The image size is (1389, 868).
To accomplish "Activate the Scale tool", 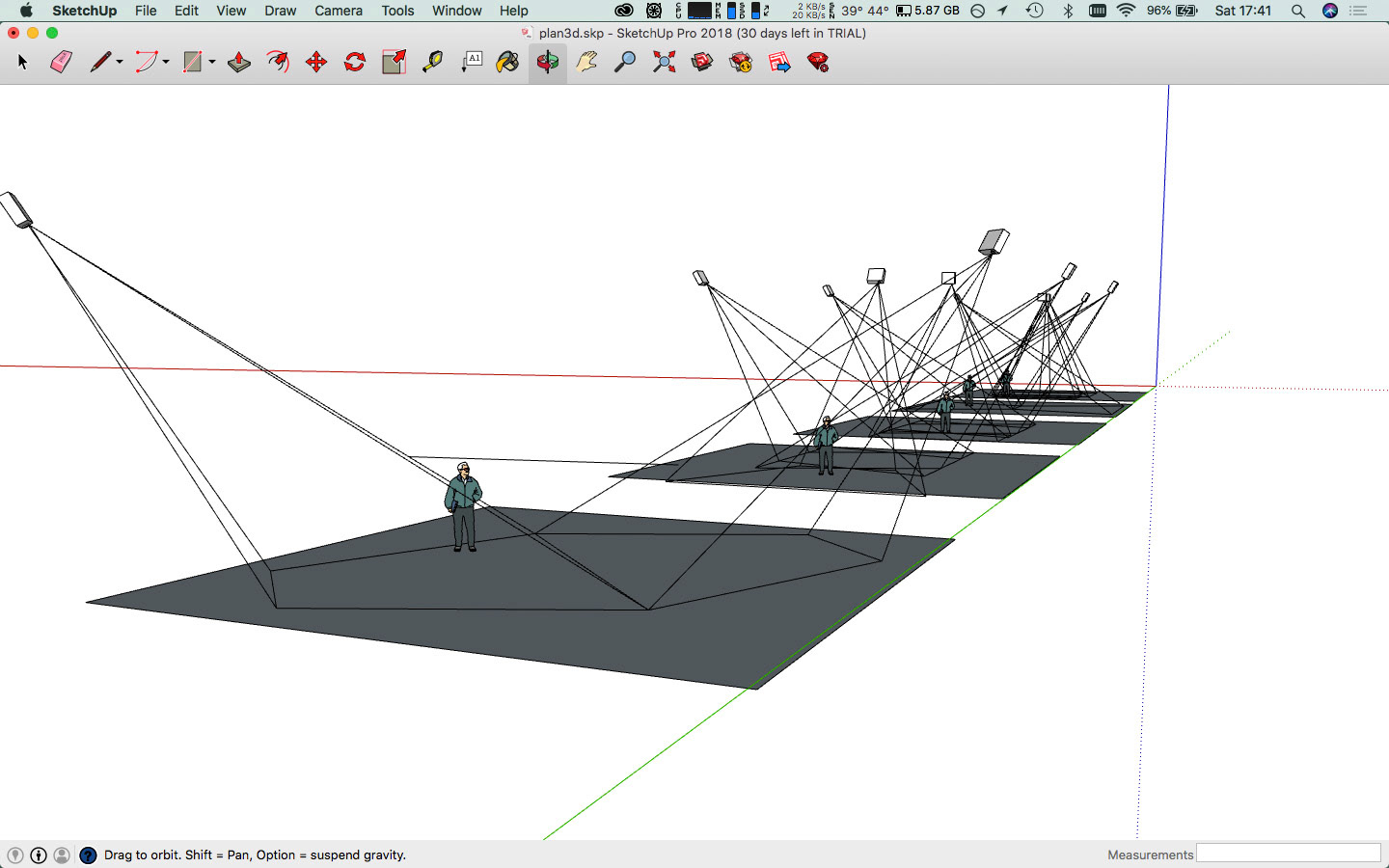I will tap(394, 62).
